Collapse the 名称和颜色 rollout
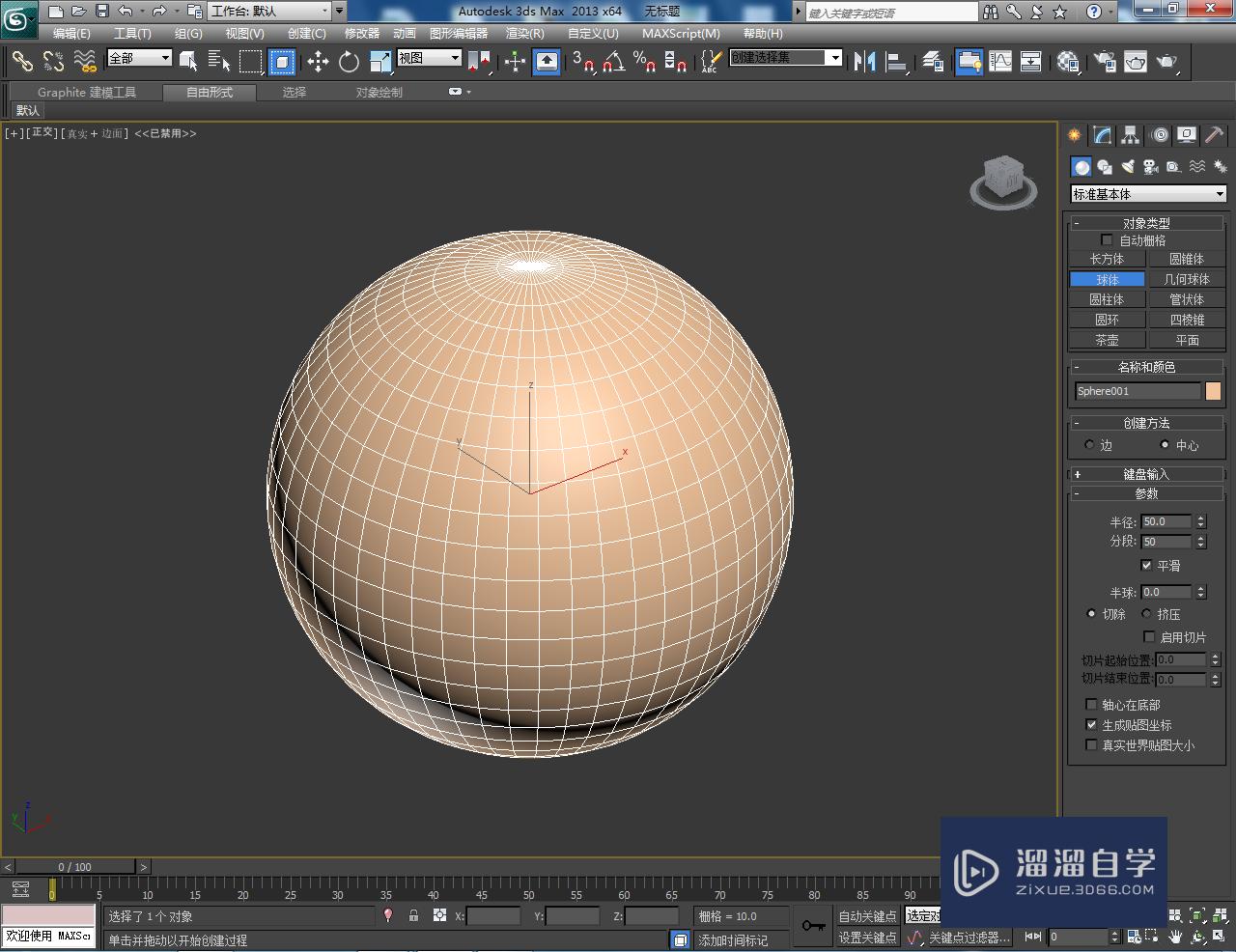The width and height of the screenshot is (1236, 952). click(1146, 367)
